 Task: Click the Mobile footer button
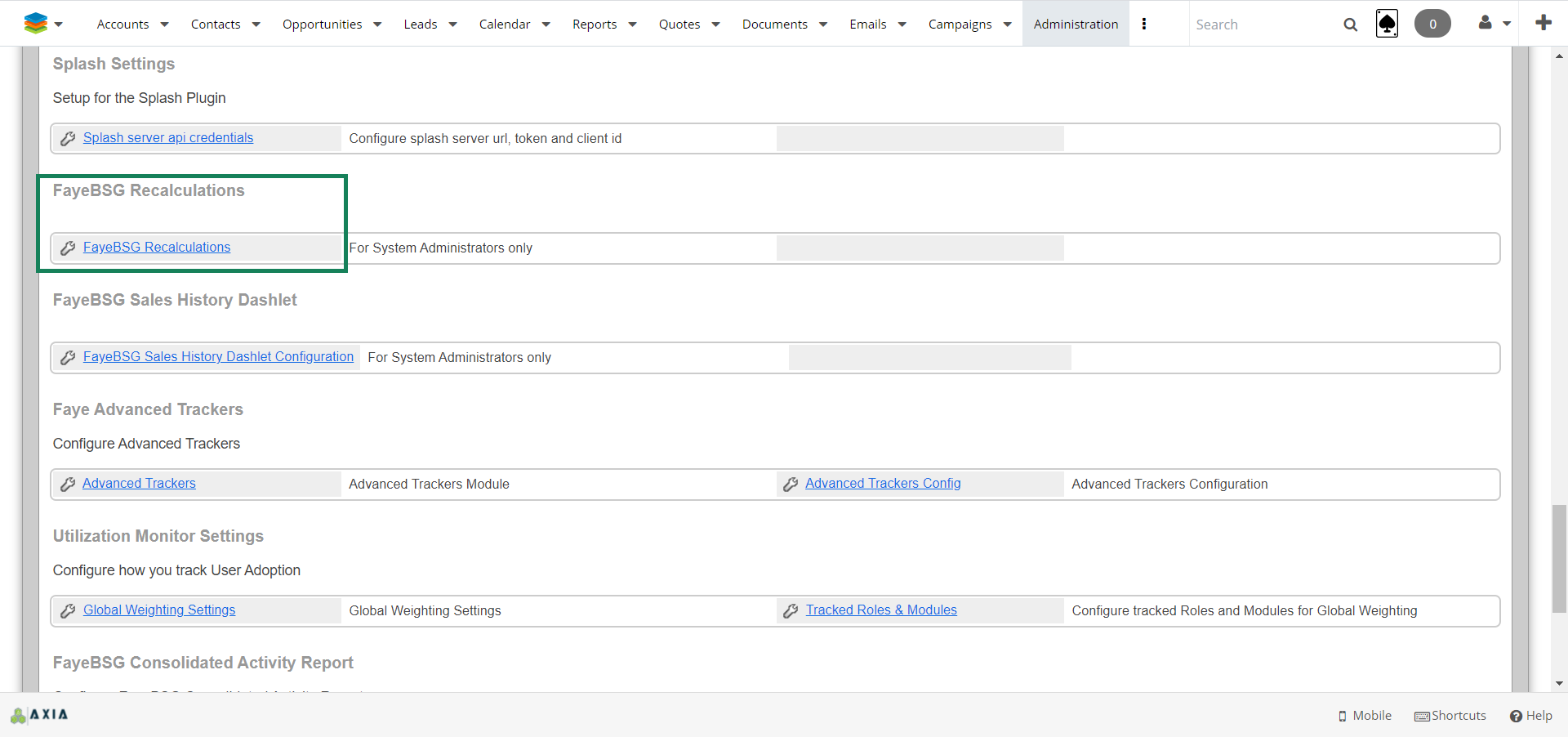pos(1365,716)
